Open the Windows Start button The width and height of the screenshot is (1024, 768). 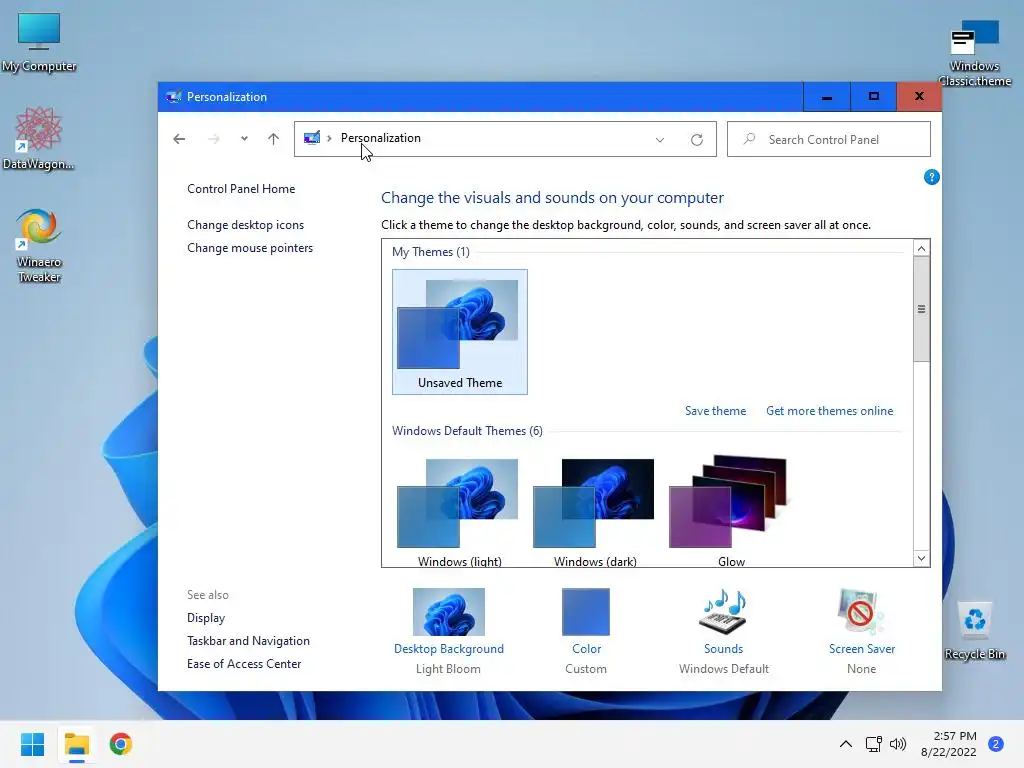pyautogui.click(x=32, y=744)
